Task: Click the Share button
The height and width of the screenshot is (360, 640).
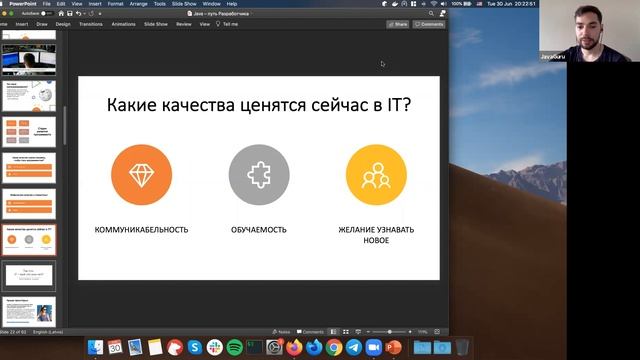Action: 398,24
